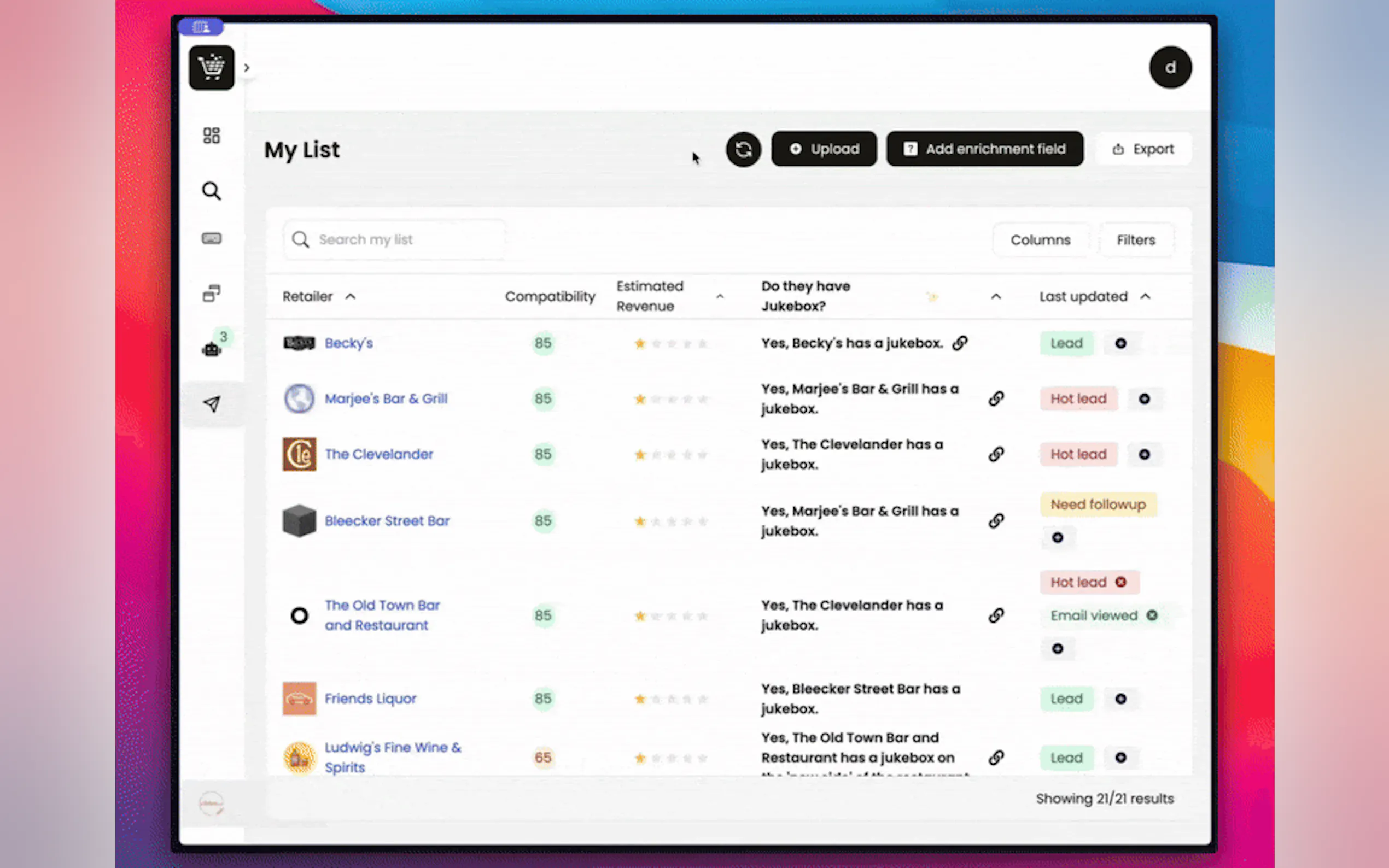1389x868 pixels.
Task: Add a tag to the Becky's row
Action: coord(1120,343)
